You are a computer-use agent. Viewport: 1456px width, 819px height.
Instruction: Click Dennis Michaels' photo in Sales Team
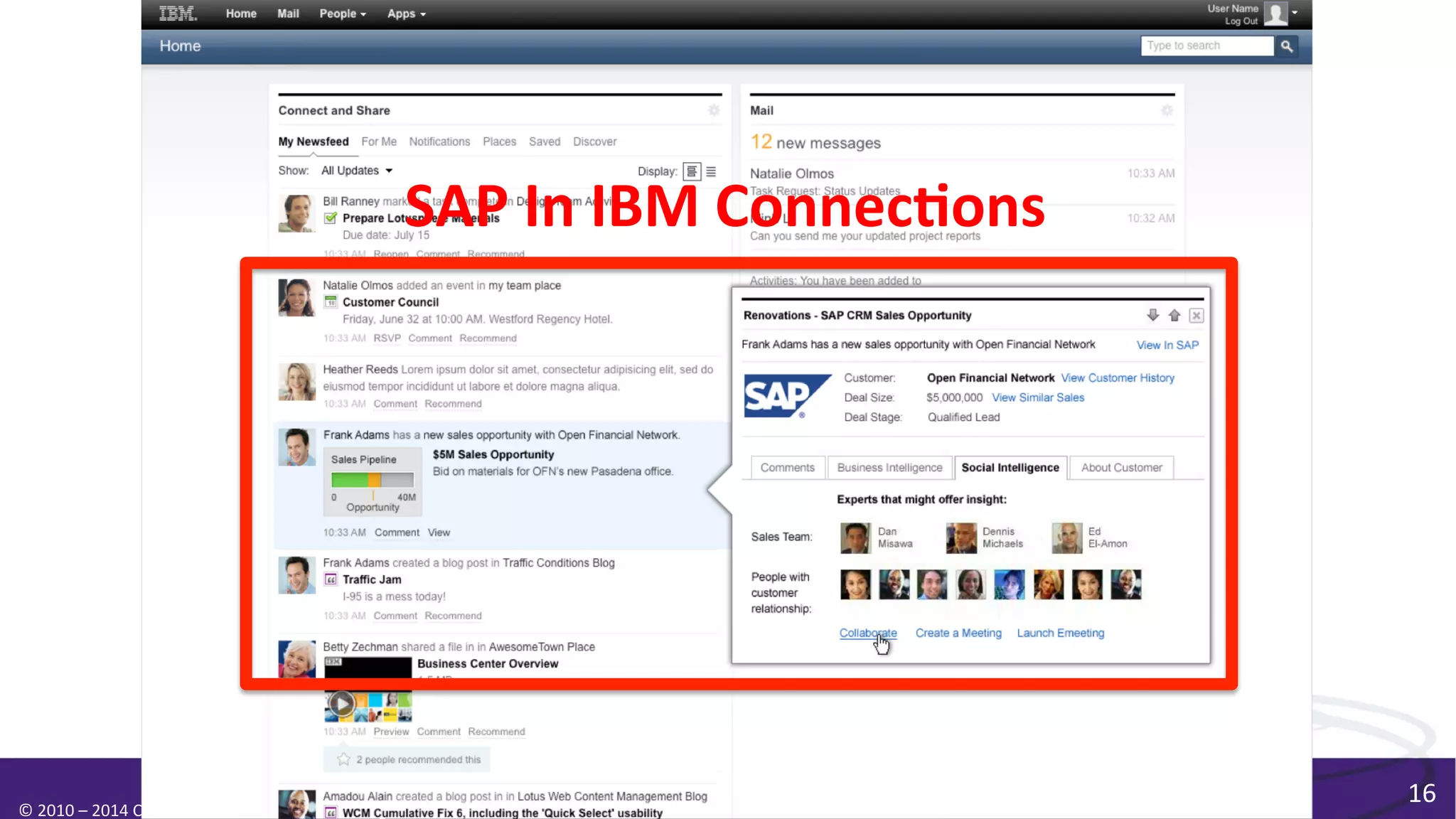[961, 538]
